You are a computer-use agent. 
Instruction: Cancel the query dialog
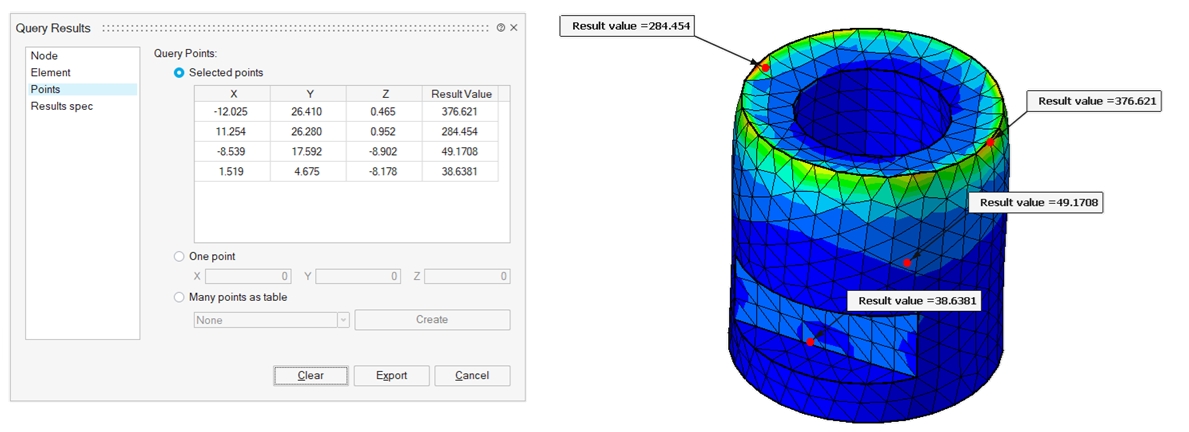(x=471, y=376)
